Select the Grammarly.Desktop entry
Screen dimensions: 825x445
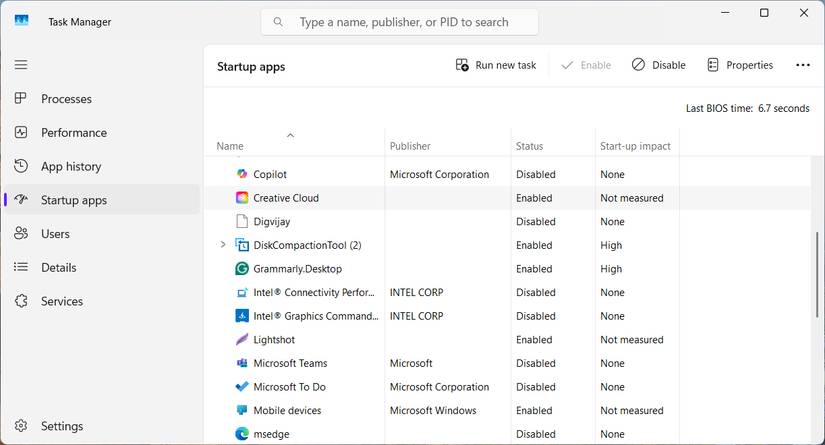297,269
